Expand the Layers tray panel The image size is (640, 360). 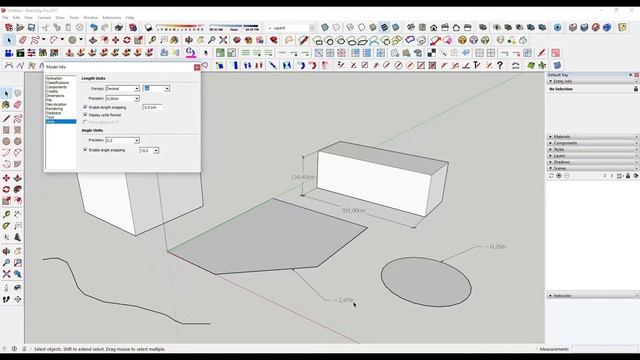[593, 156]
